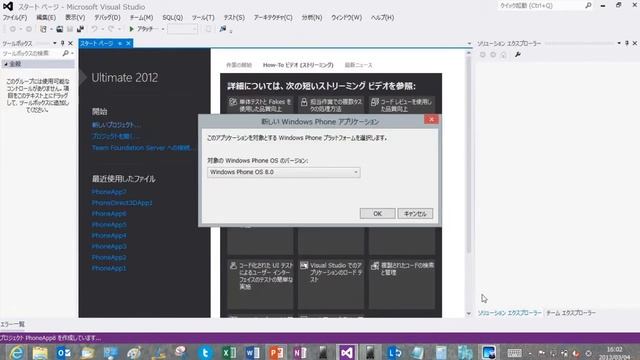Open the attach/start target dropdown arrow

[163, 29]
